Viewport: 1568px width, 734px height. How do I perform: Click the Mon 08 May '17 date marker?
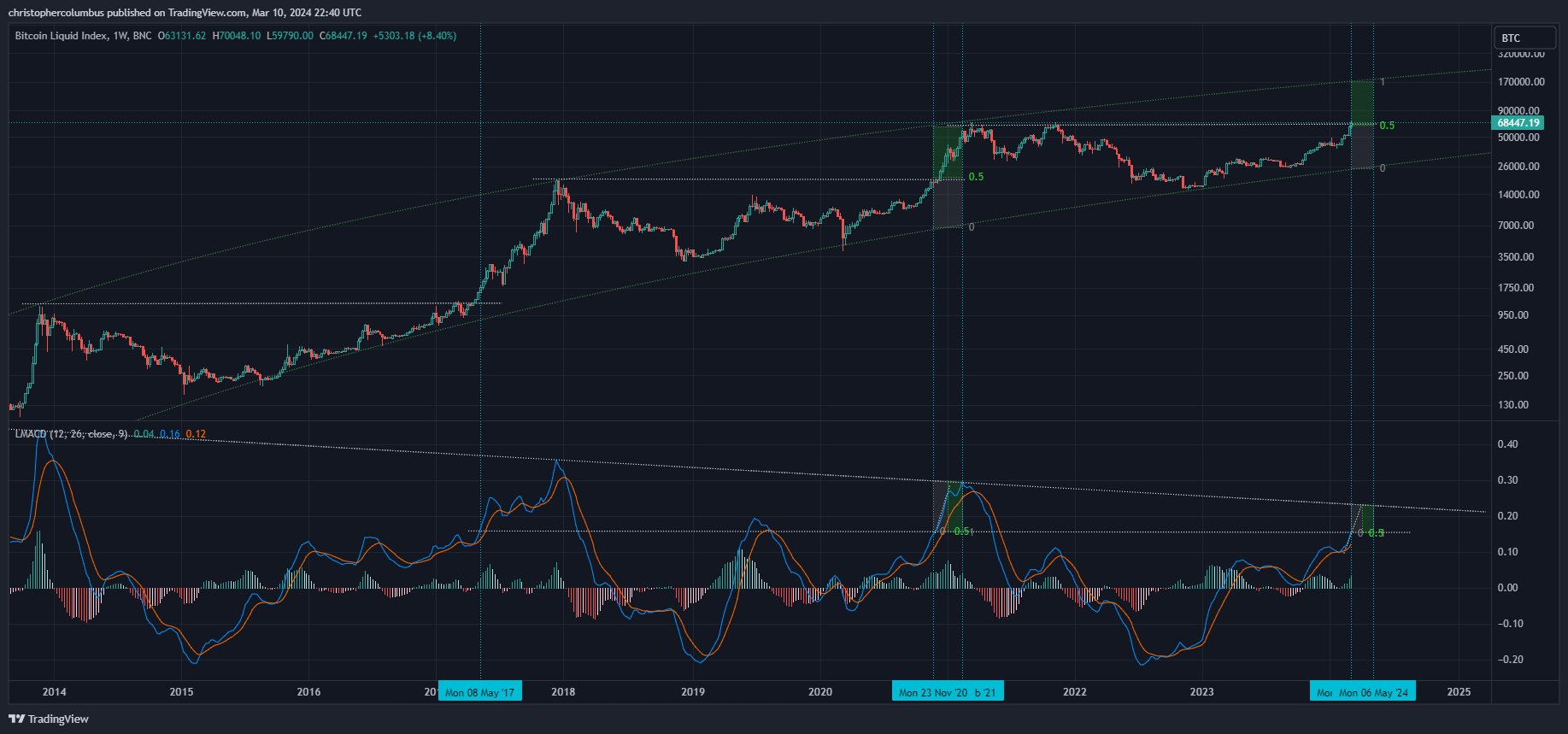coord(479,692)
